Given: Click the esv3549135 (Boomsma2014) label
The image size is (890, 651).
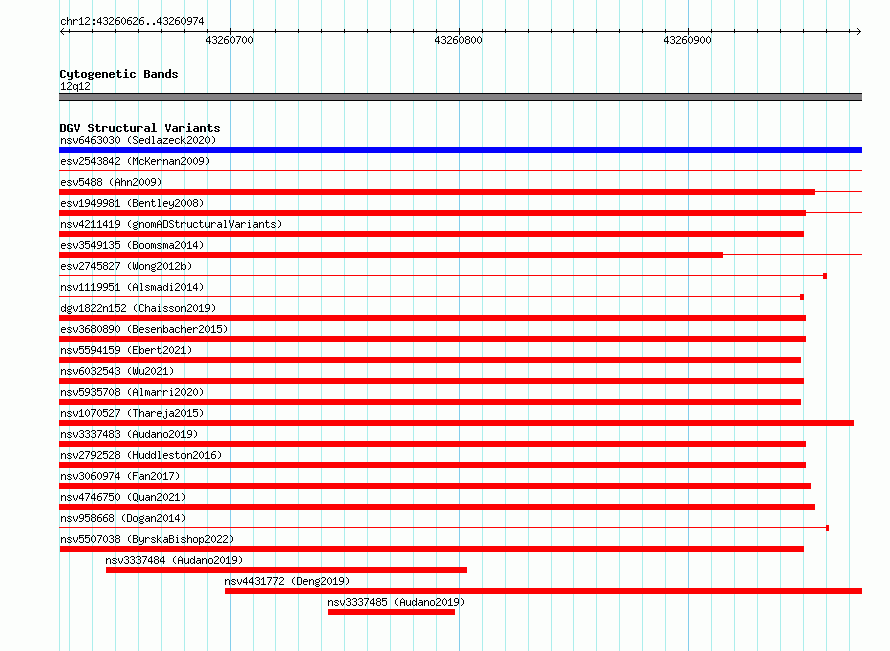Looking at the screenshot, I should 132,245.
